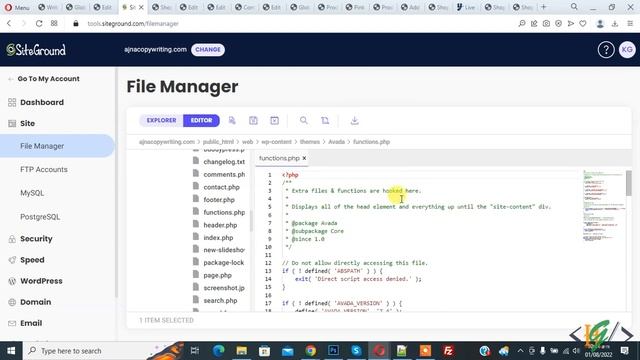Screen dimensions: 640x360
Task: Click the Opera tab search magnifier
Action: point(574,7)
